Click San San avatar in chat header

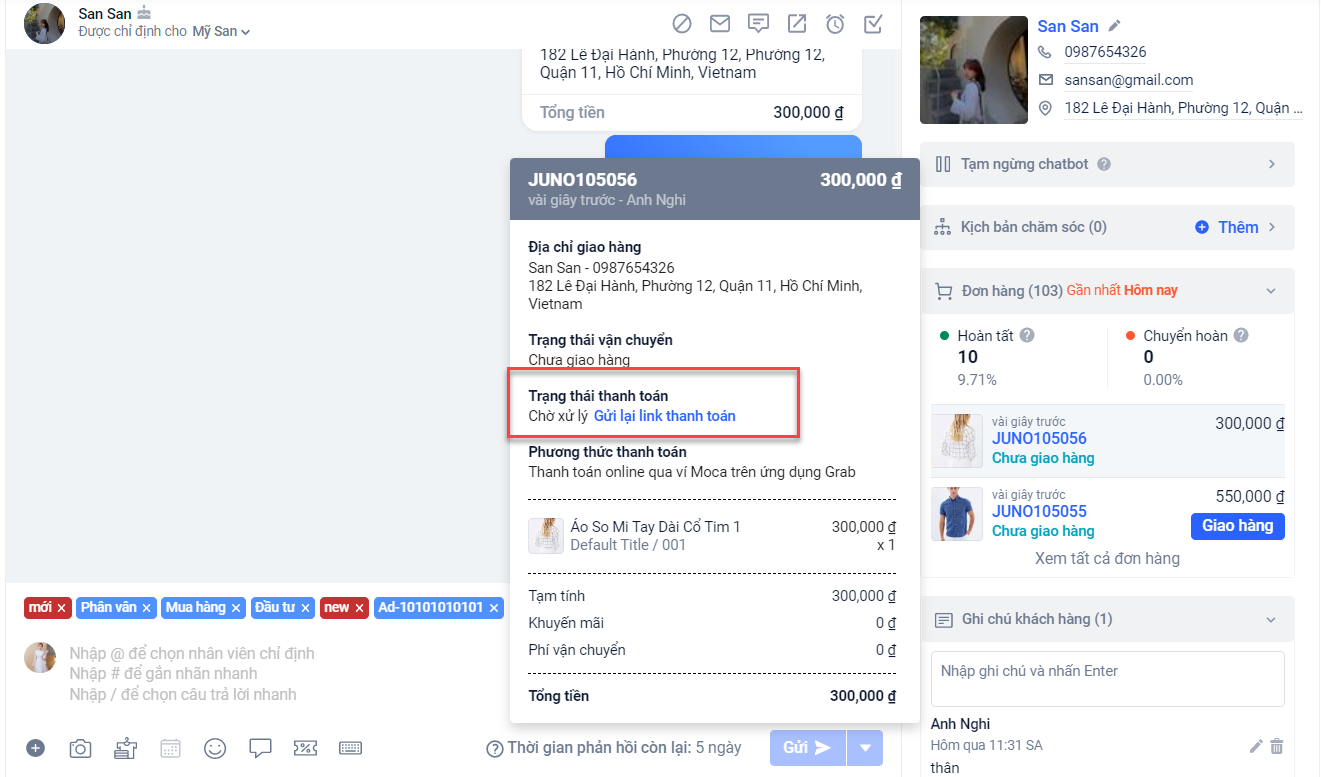(x=44, y=23)
